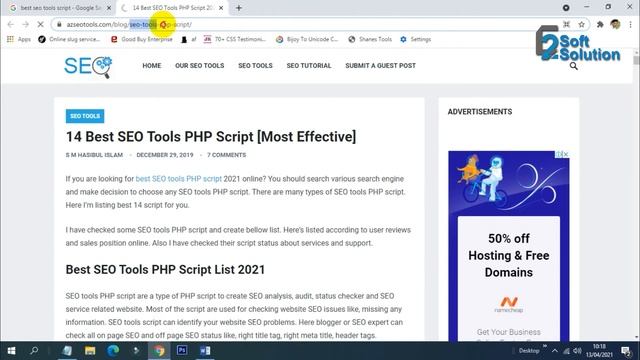This screenshot has height=360, width=640.
Task: Close the Google search tab
Action: [x=109, y=8]
